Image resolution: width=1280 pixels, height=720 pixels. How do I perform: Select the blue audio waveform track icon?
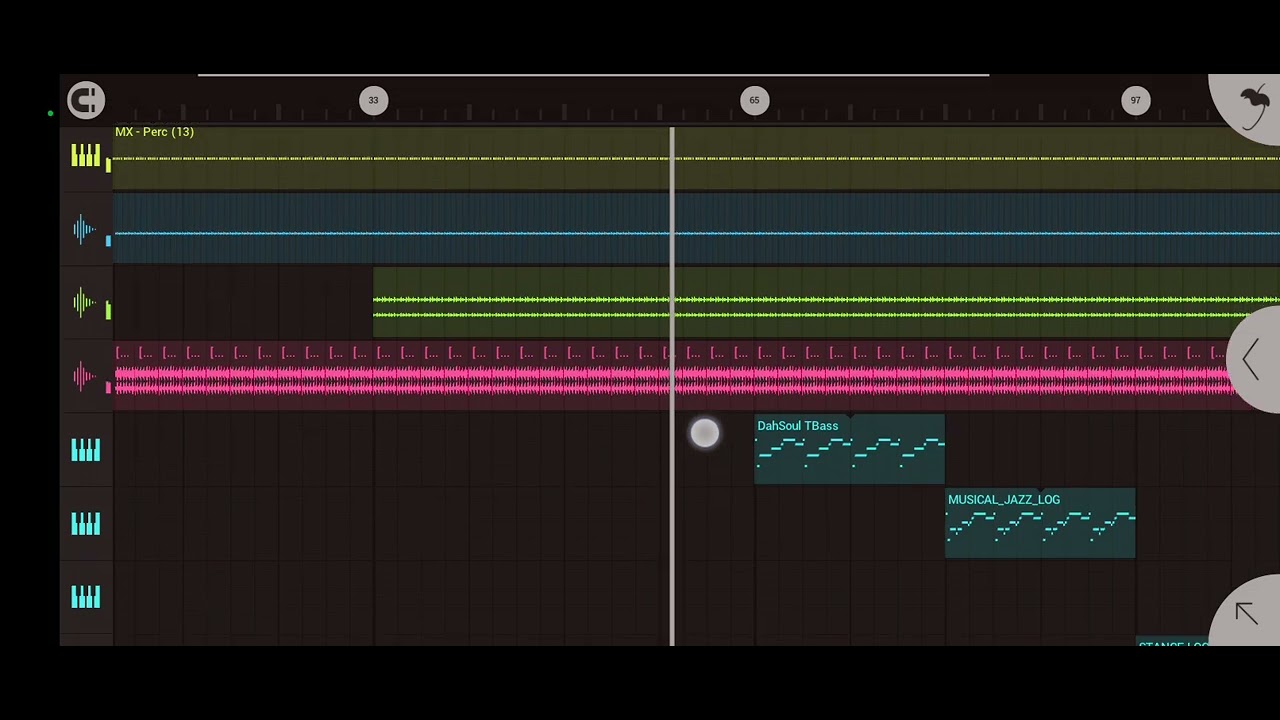pos(85,231)
